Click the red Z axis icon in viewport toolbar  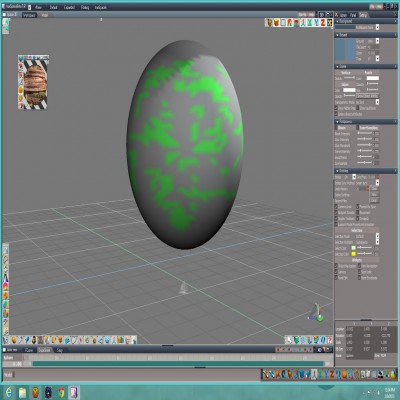point(323,23)
